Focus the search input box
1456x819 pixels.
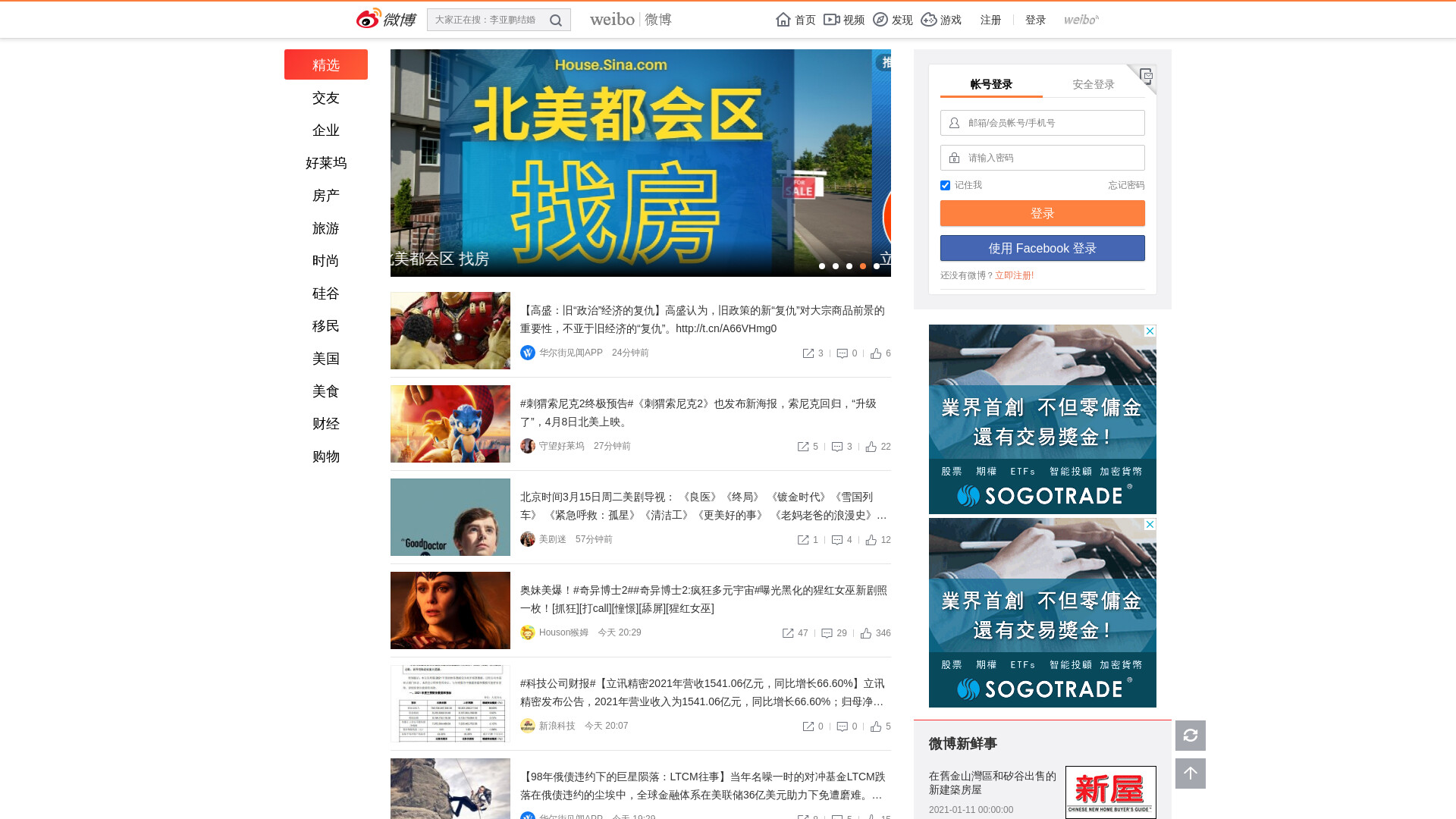coord(487,20)
